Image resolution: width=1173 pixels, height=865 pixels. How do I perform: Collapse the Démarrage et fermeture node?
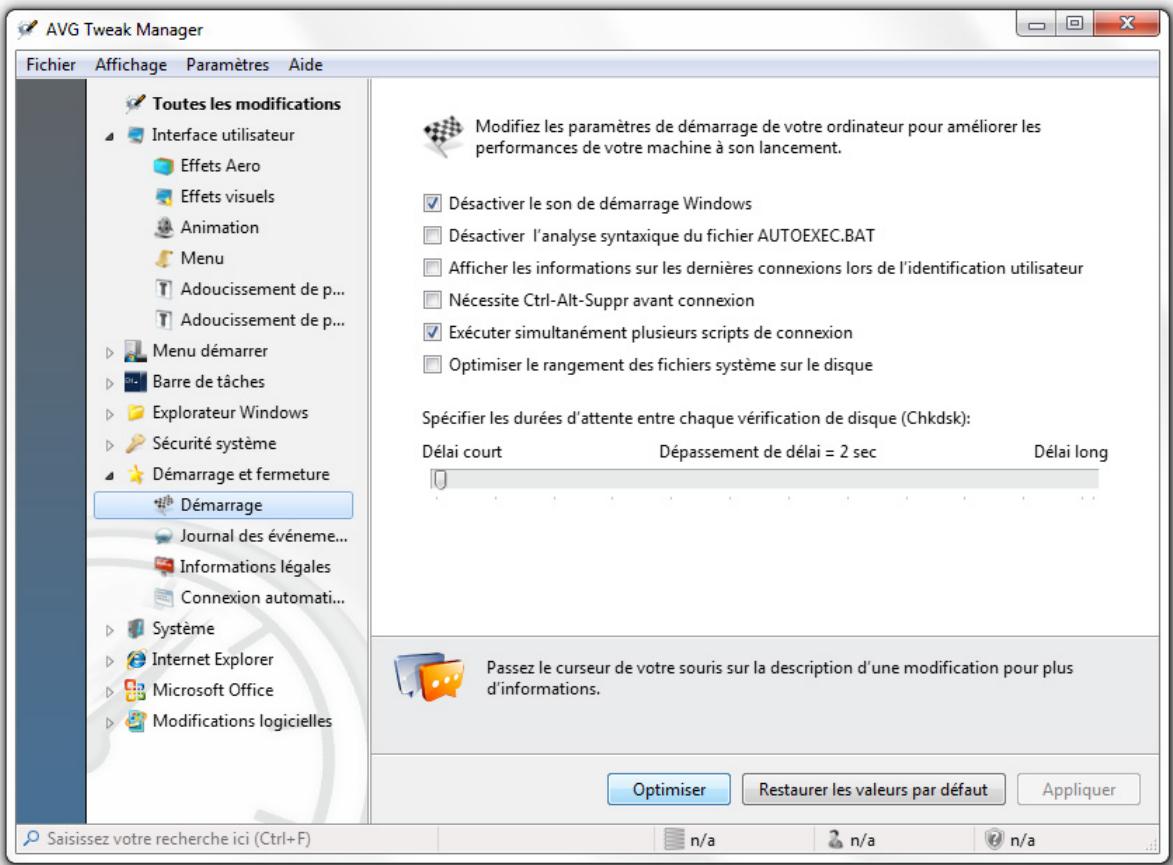click(110, 475)
